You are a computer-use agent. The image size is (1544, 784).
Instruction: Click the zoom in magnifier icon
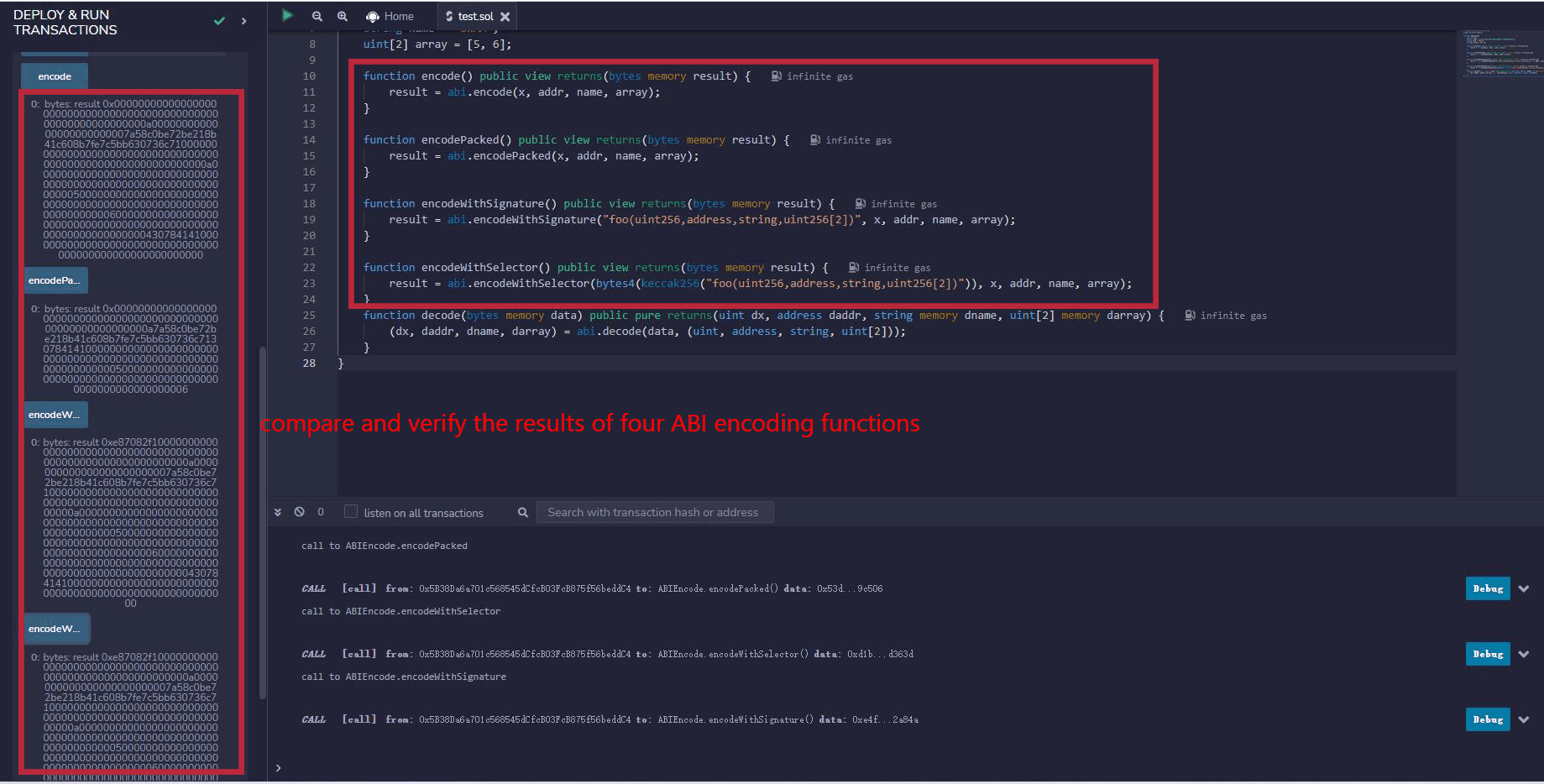coord(343,16)
